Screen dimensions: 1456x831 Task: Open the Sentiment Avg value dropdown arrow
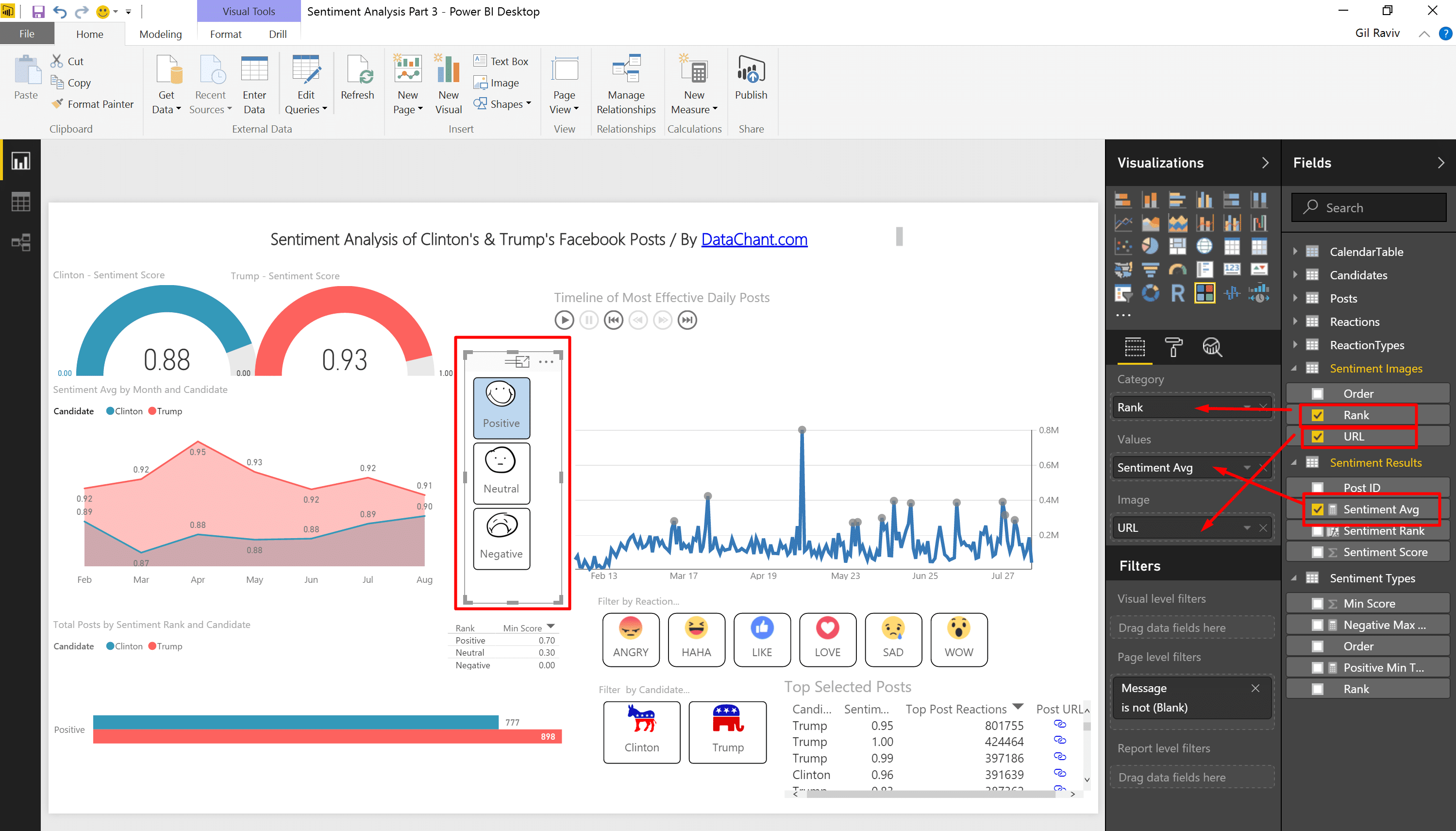coord(1247,467)
